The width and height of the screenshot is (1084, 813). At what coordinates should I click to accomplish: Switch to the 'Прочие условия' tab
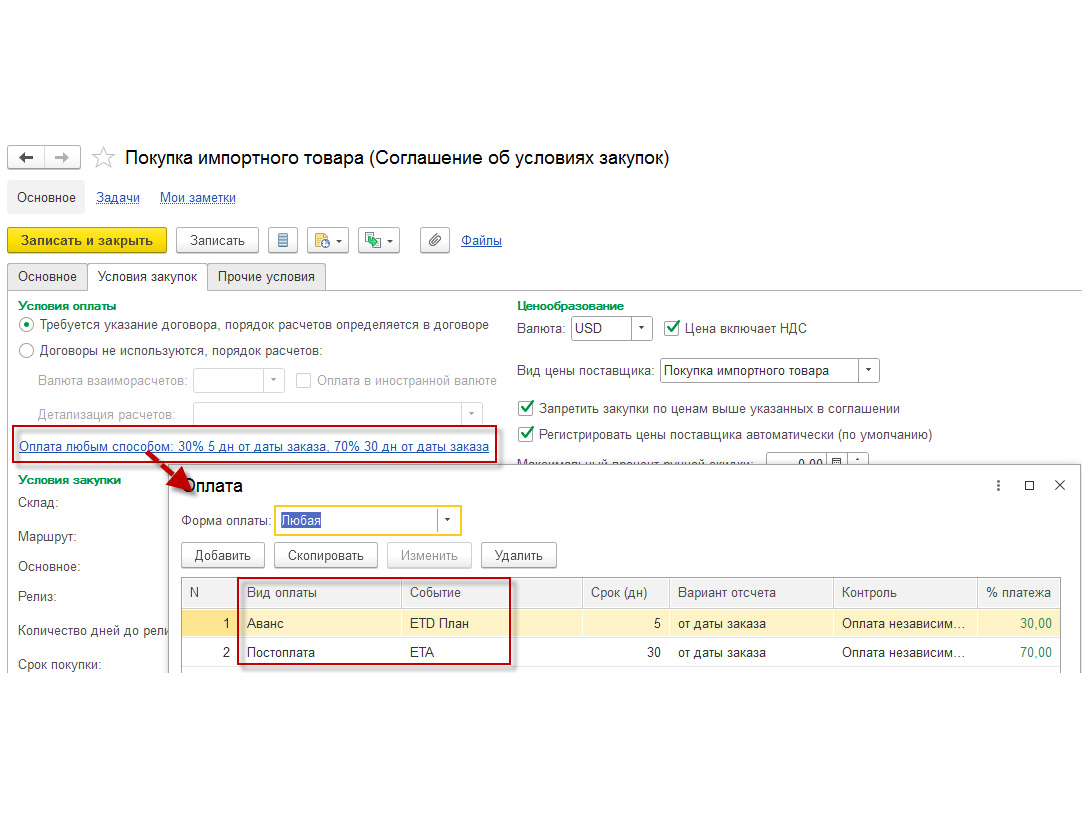pos(266,277)
